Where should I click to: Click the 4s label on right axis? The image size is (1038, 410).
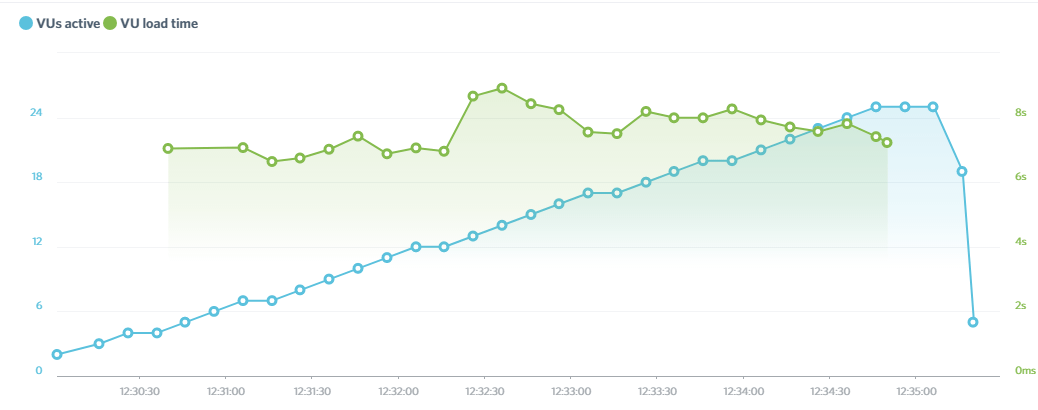pyautogui.click(x=1020, y=242)
